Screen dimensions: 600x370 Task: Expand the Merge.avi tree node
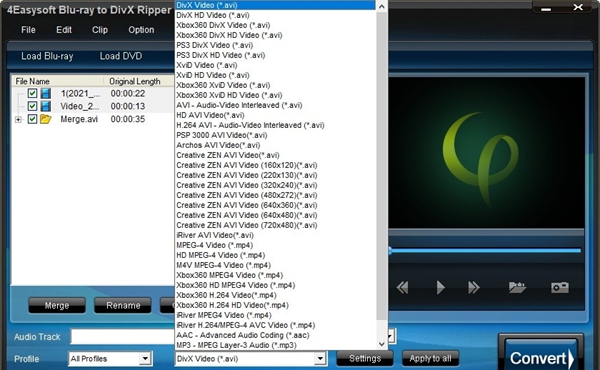(x=18, y=120)
